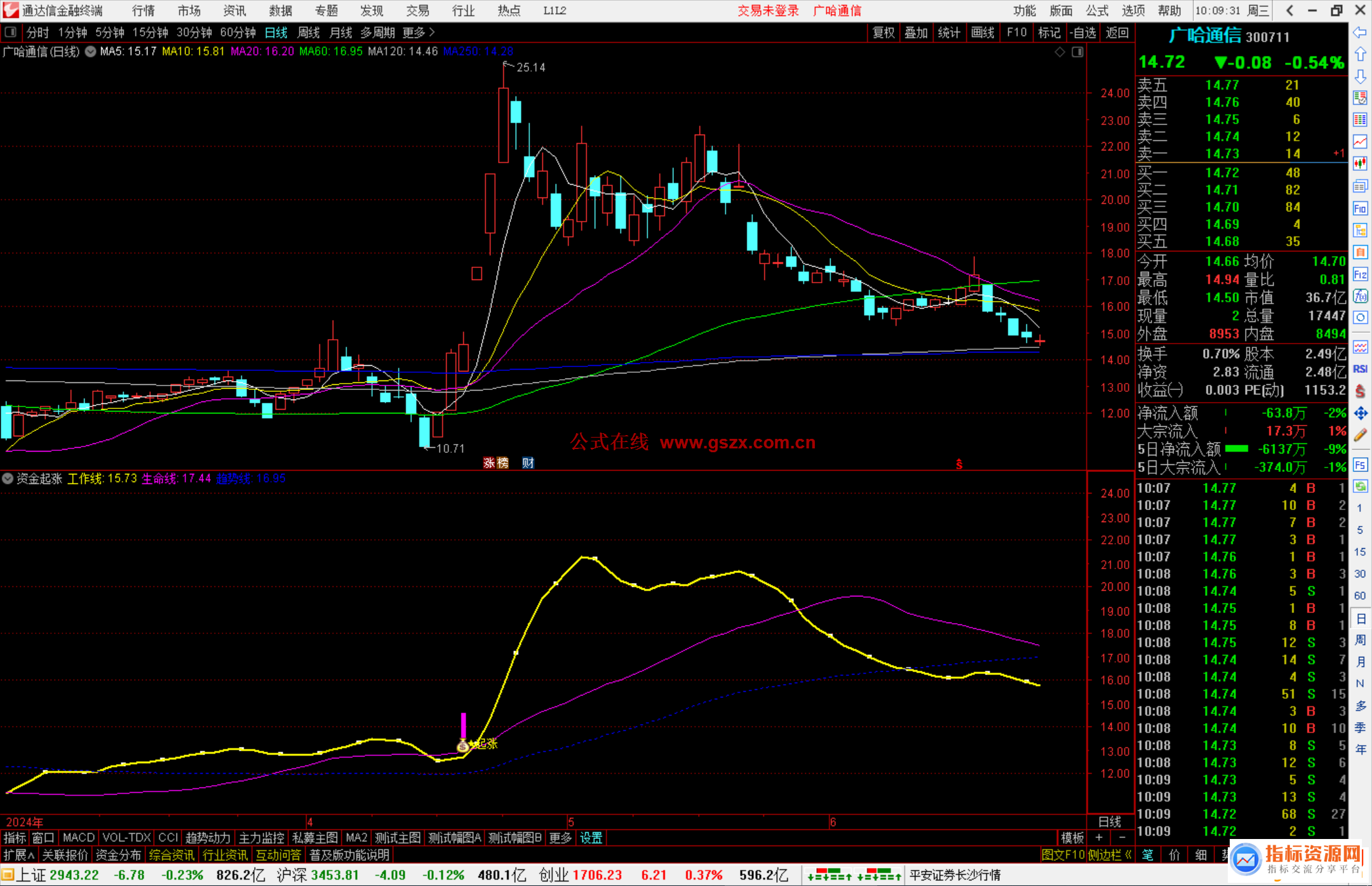
Task: Switch to 日 period in right sidebar
Action: [1360, 618]
